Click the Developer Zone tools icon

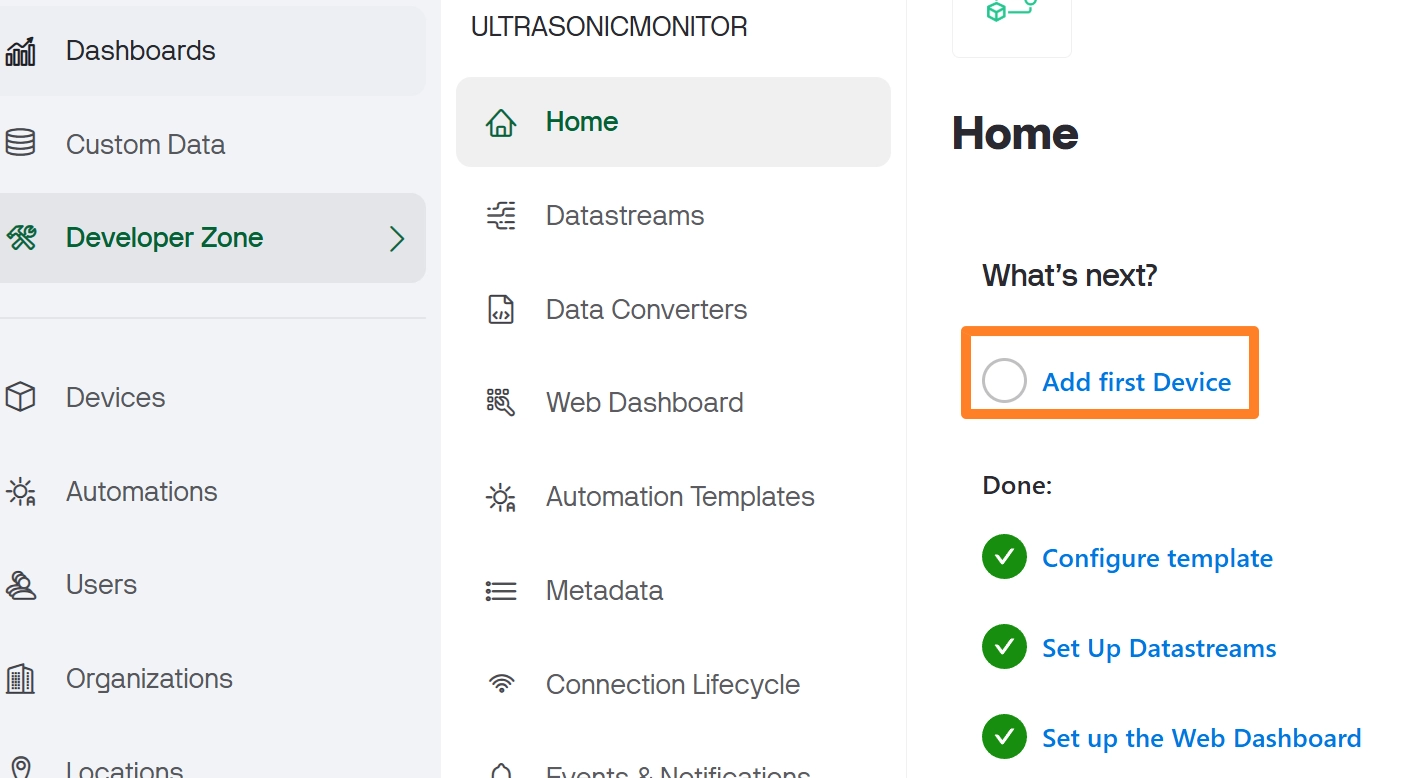(21, 238)
